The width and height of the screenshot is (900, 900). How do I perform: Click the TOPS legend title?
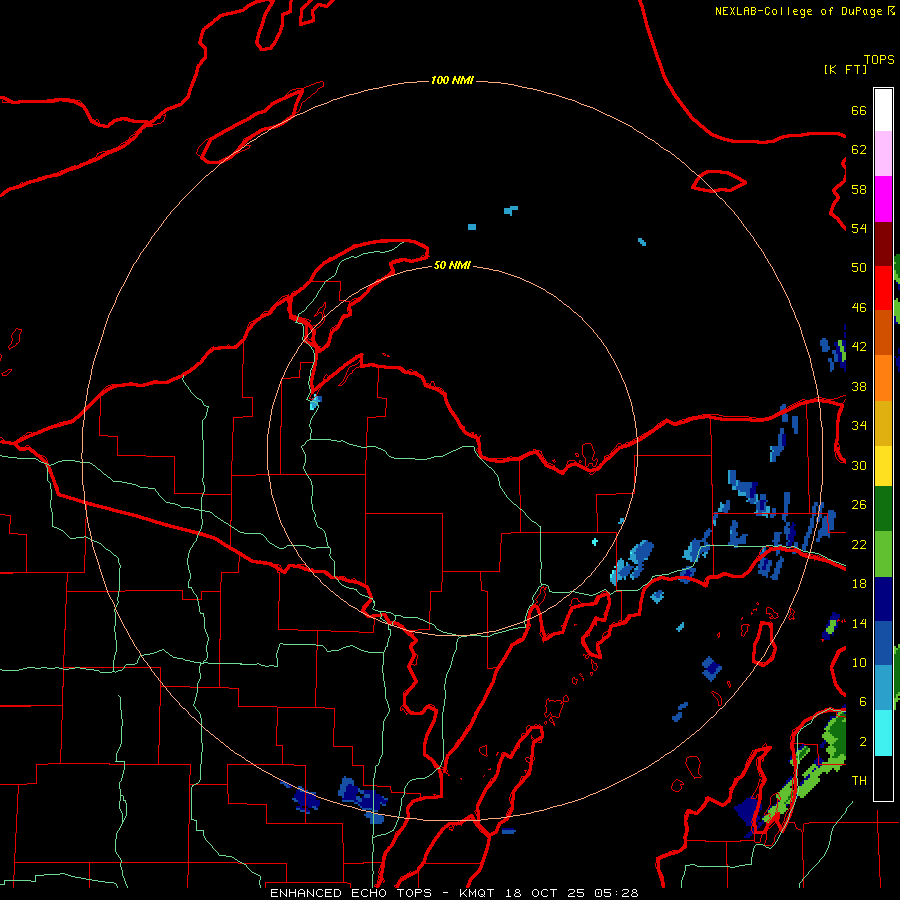[879, 60]
